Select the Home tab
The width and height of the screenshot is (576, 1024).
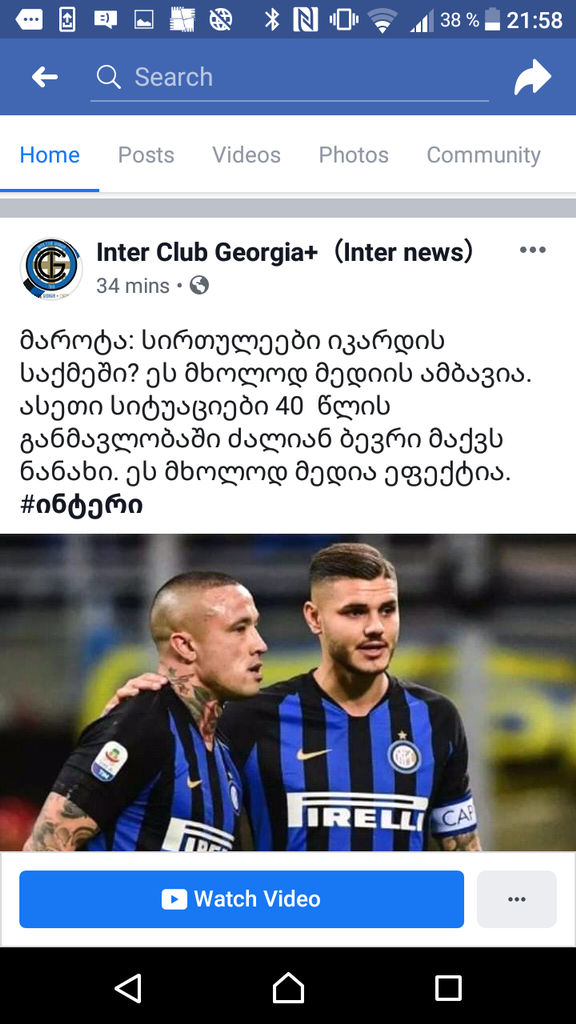click(x=50, y=155)
